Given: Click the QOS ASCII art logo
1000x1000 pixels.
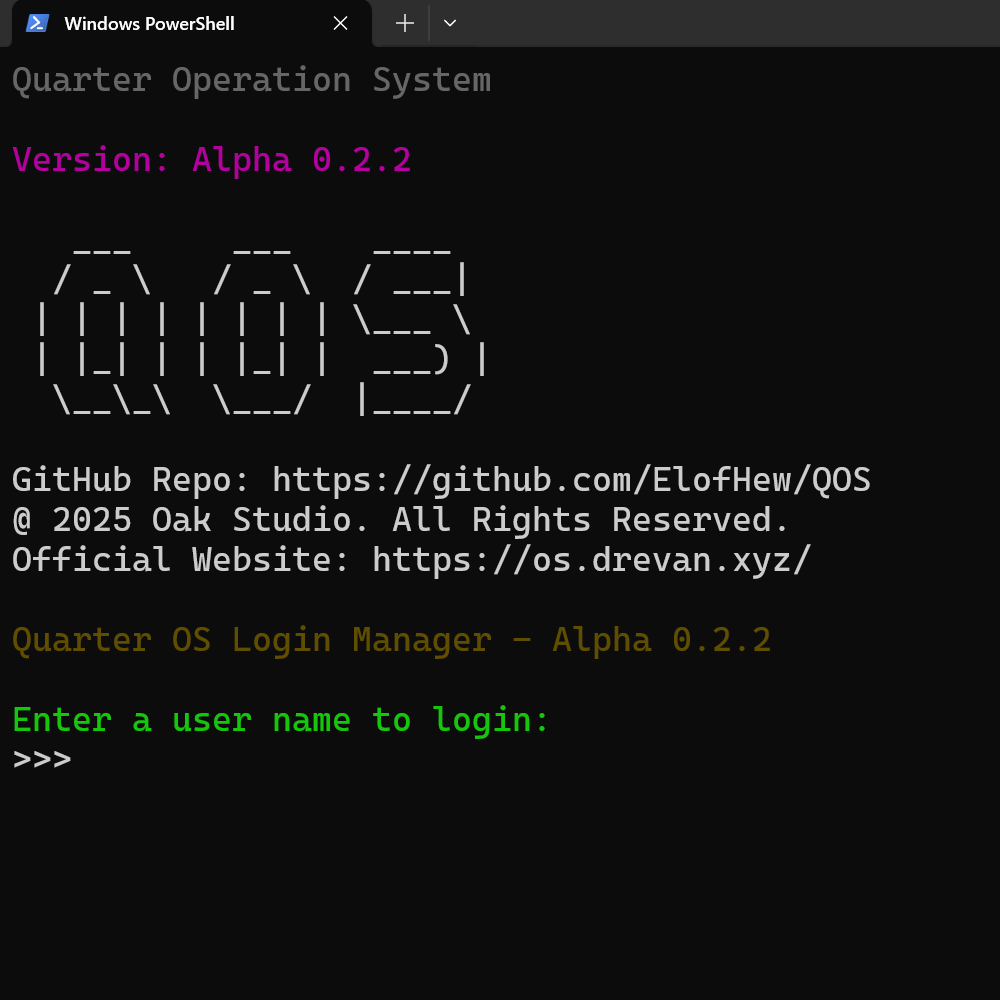Looking at the screenshot, I should pyautogui.click(x=261, y=330).
